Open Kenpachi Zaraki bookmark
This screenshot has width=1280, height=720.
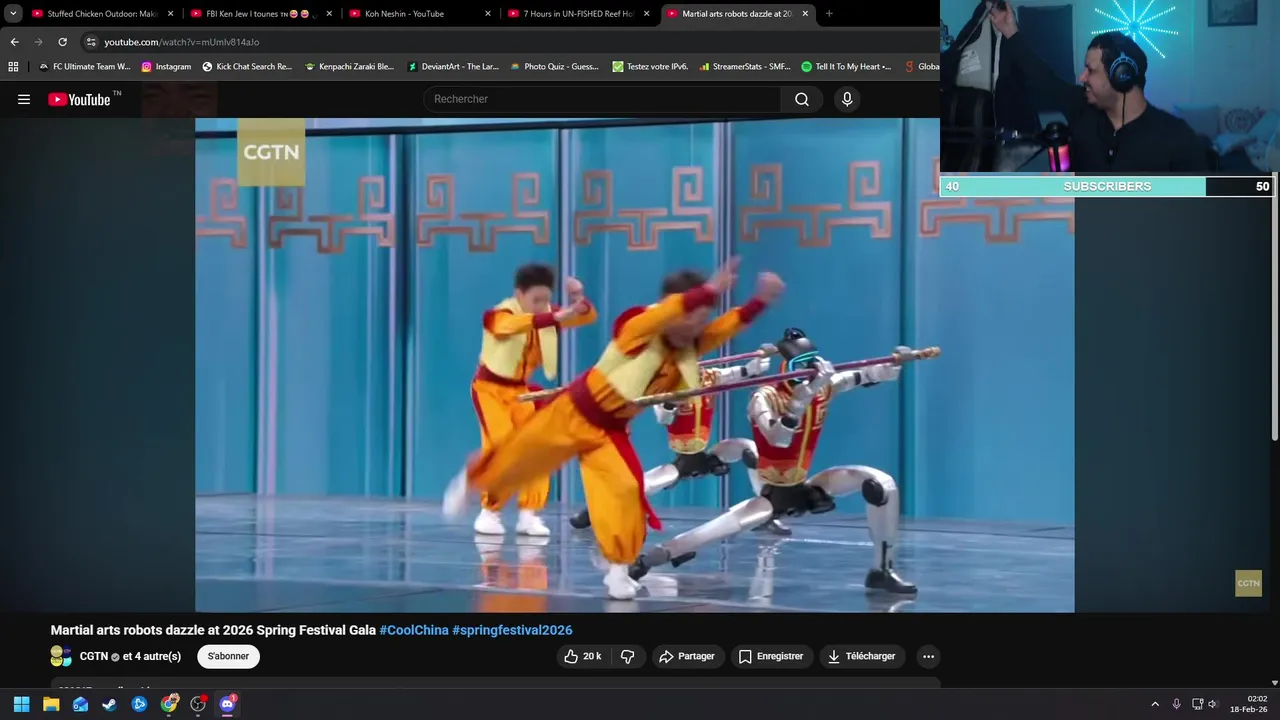pyautogui.click(x=349, y=67)
